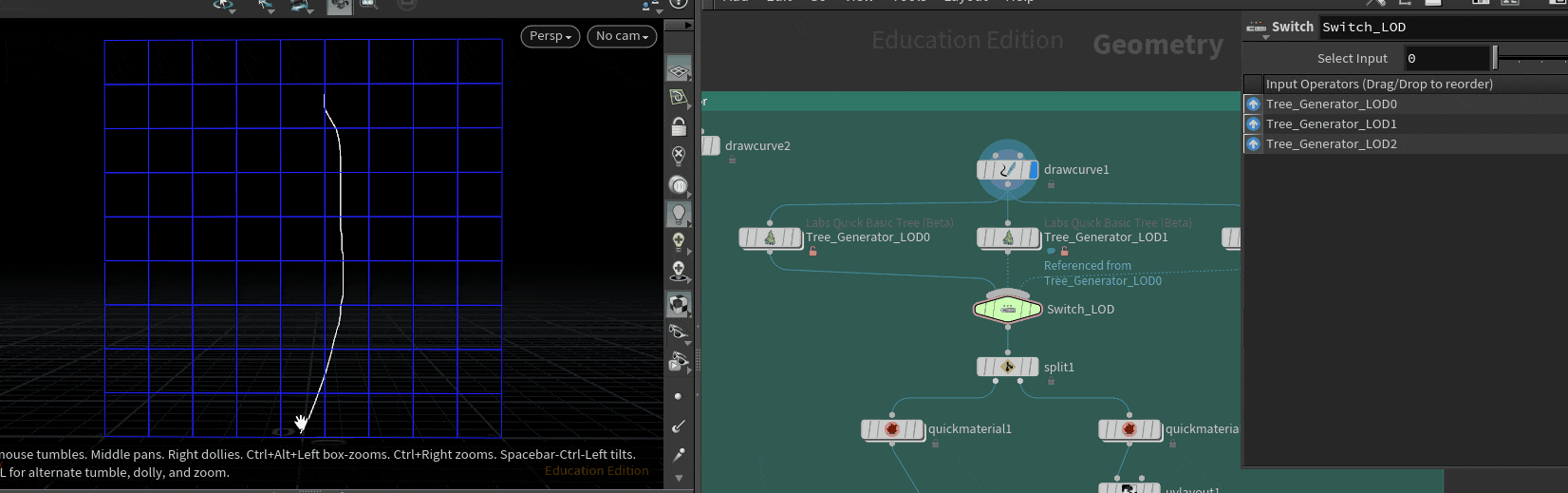Select the normal lighting bulb icon
The width and height of the screenshot is (1568, 493).
pyautogui.click(x=679, y=214)
